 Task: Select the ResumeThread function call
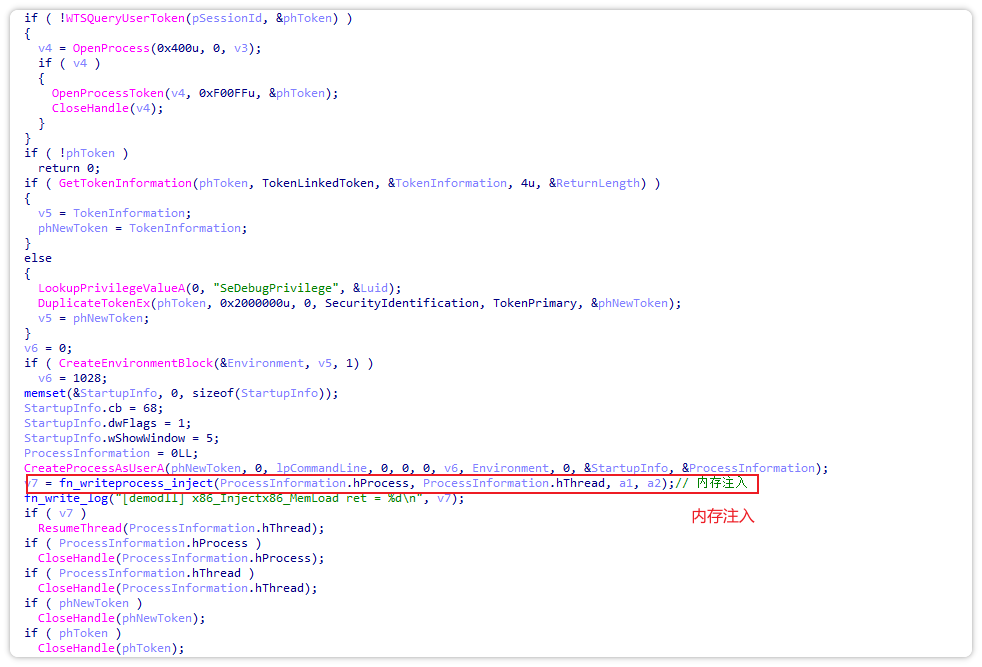(81, 528)
